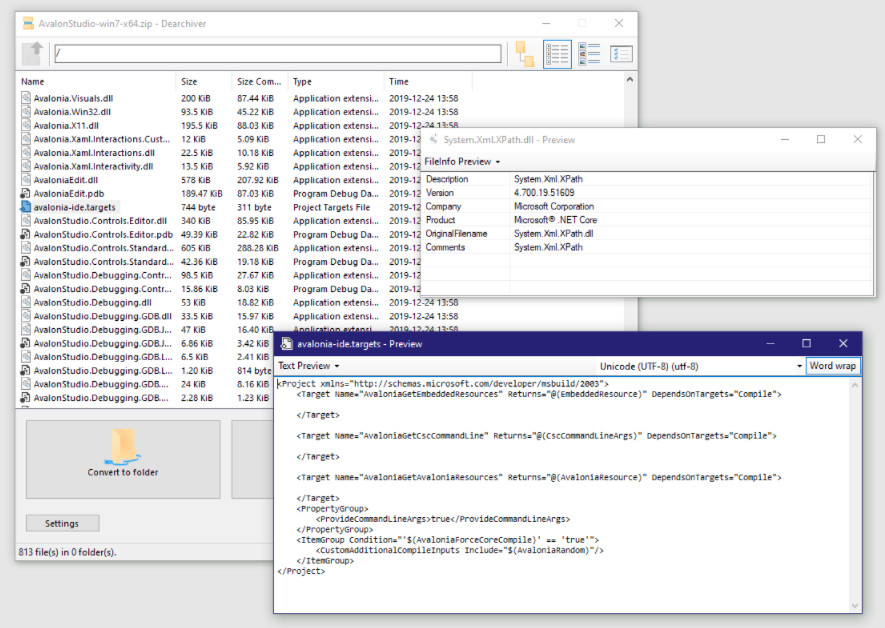The height and width of the screenshot is (628, 885).
Task: Click the AvalonStudio.Debugging.GDB.dll file icon
Action: click(25, 316)
